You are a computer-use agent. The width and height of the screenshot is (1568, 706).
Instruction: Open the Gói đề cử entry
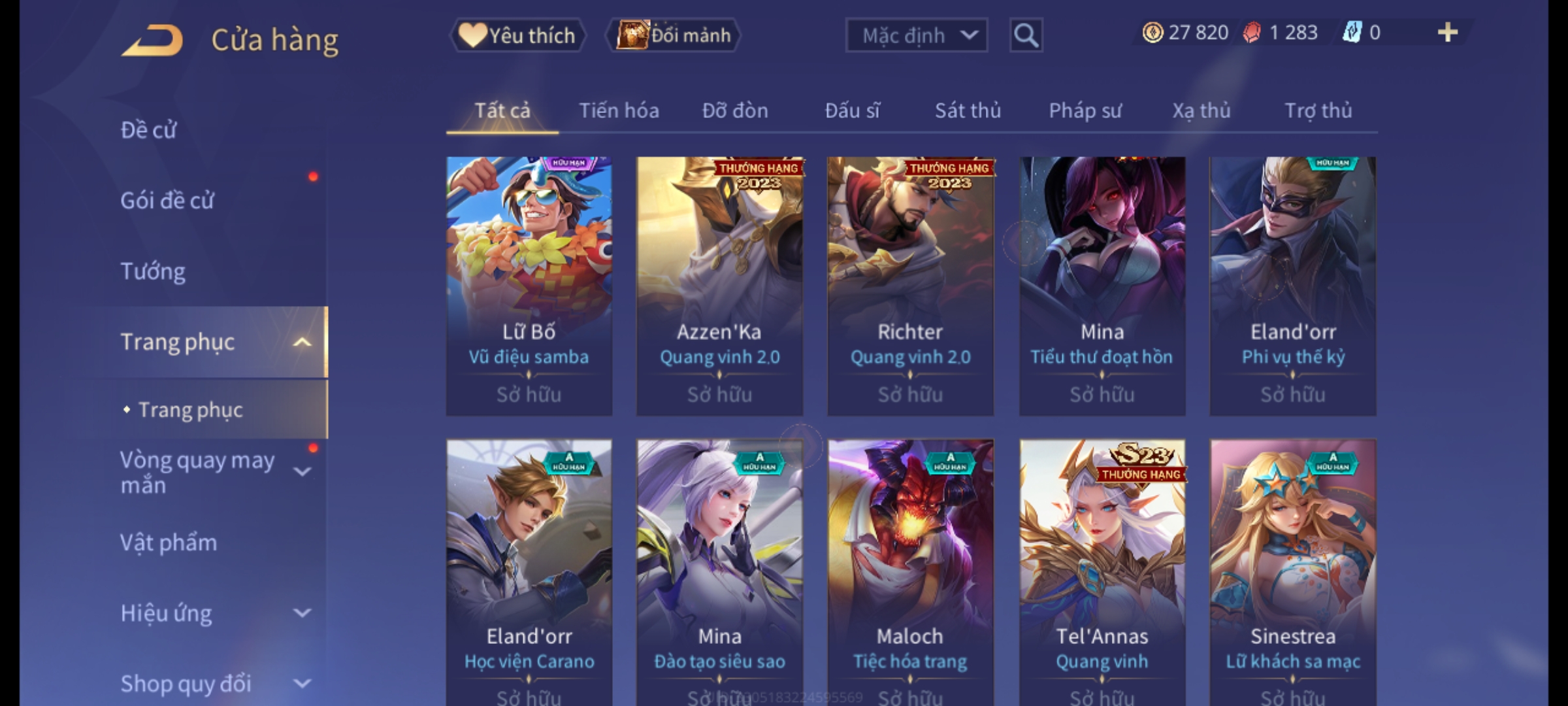[x=167, y=200]
